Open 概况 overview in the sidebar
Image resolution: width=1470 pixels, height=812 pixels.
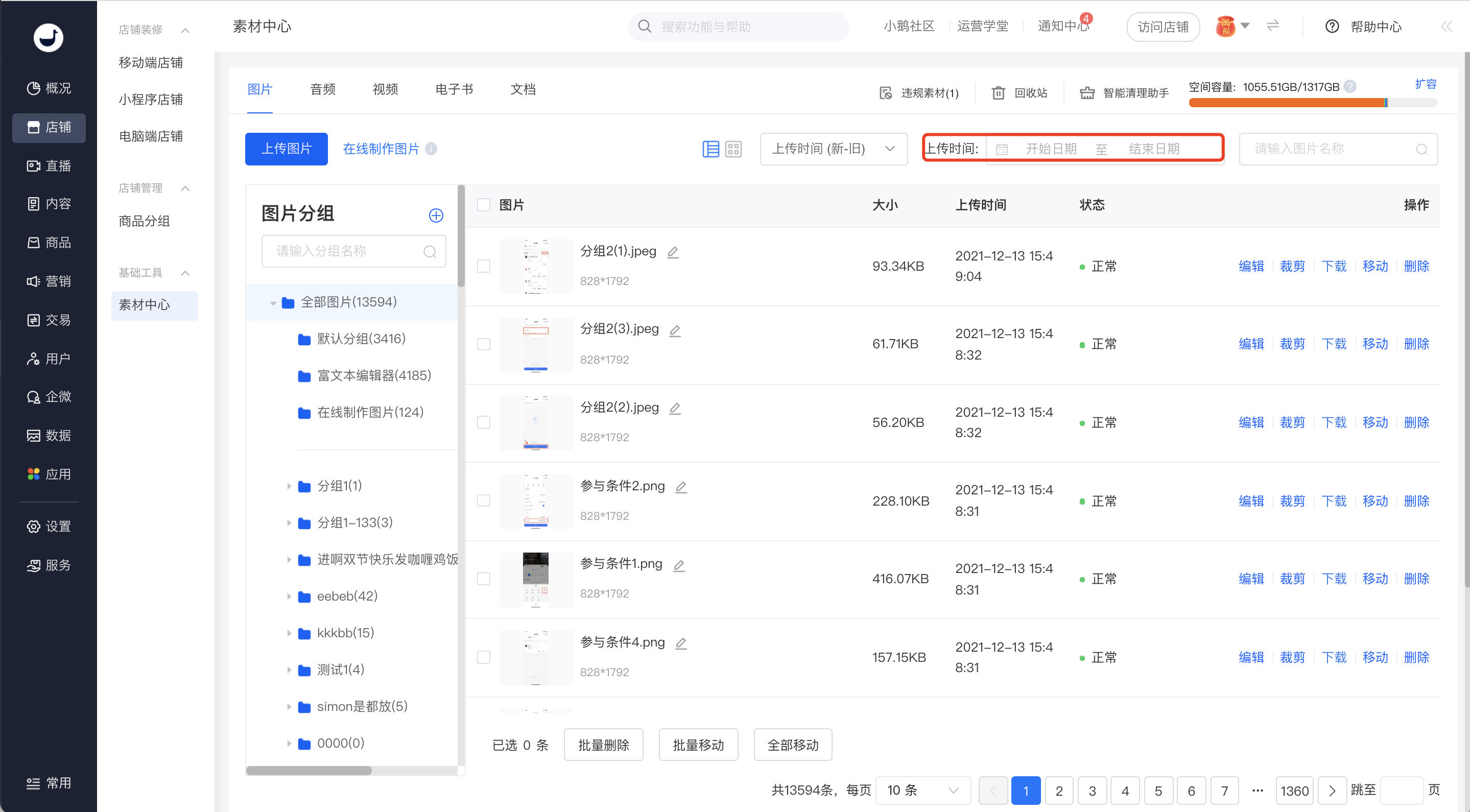[49, 88]
